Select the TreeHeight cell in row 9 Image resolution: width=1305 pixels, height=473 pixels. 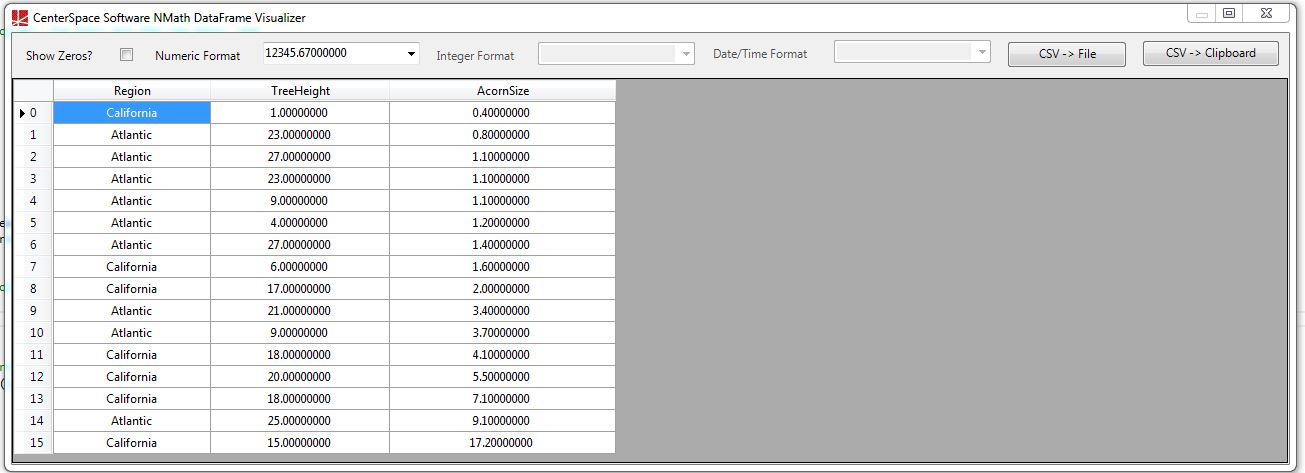point(300,311)
